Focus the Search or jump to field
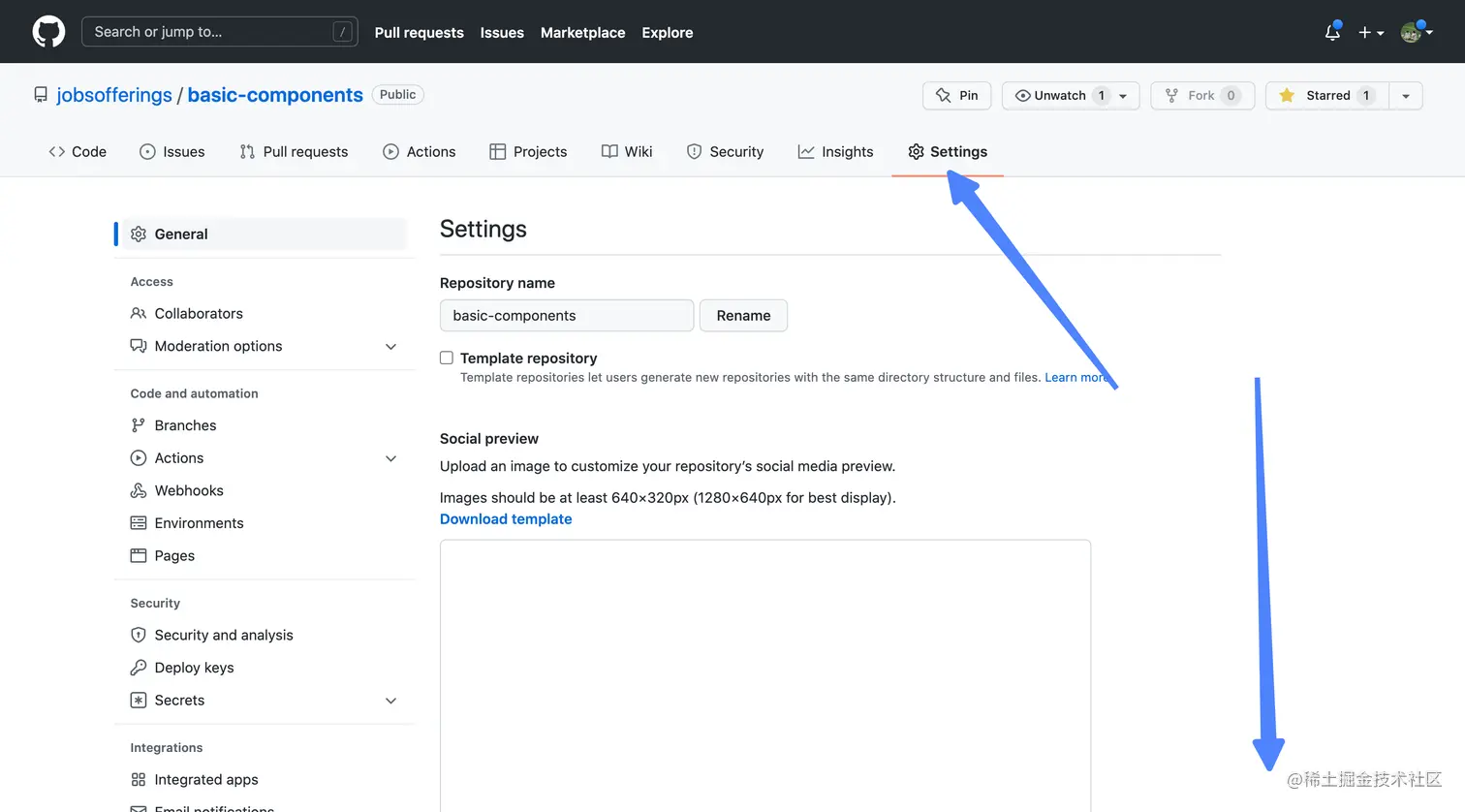 coord(220,32)
